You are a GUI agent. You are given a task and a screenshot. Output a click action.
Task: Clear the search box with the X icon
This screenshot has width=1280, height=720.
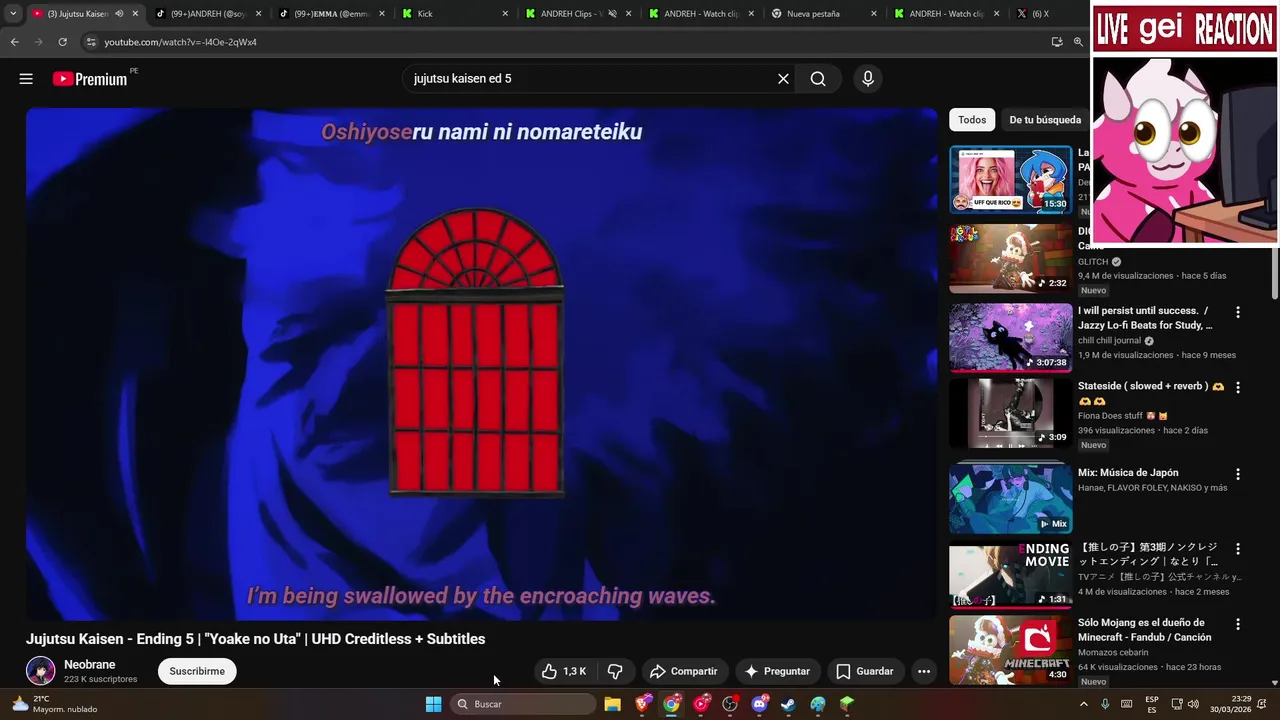coord(783,79)
